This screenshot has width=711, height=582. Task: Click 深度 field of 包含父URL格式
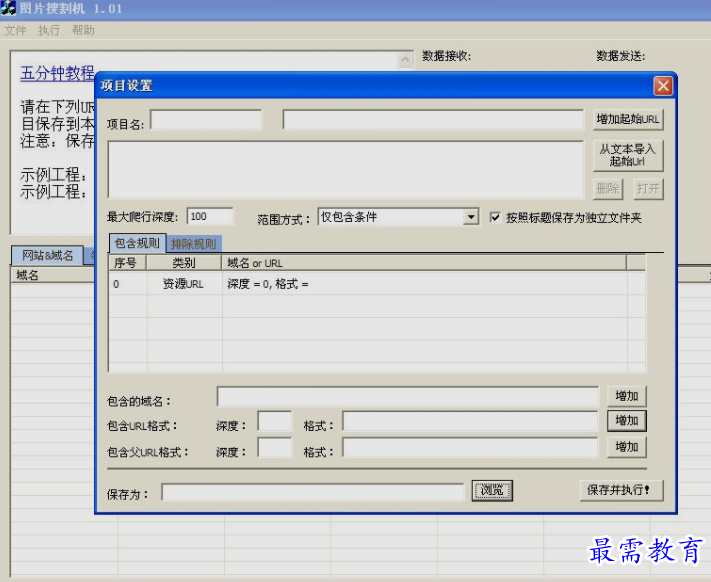275,447
